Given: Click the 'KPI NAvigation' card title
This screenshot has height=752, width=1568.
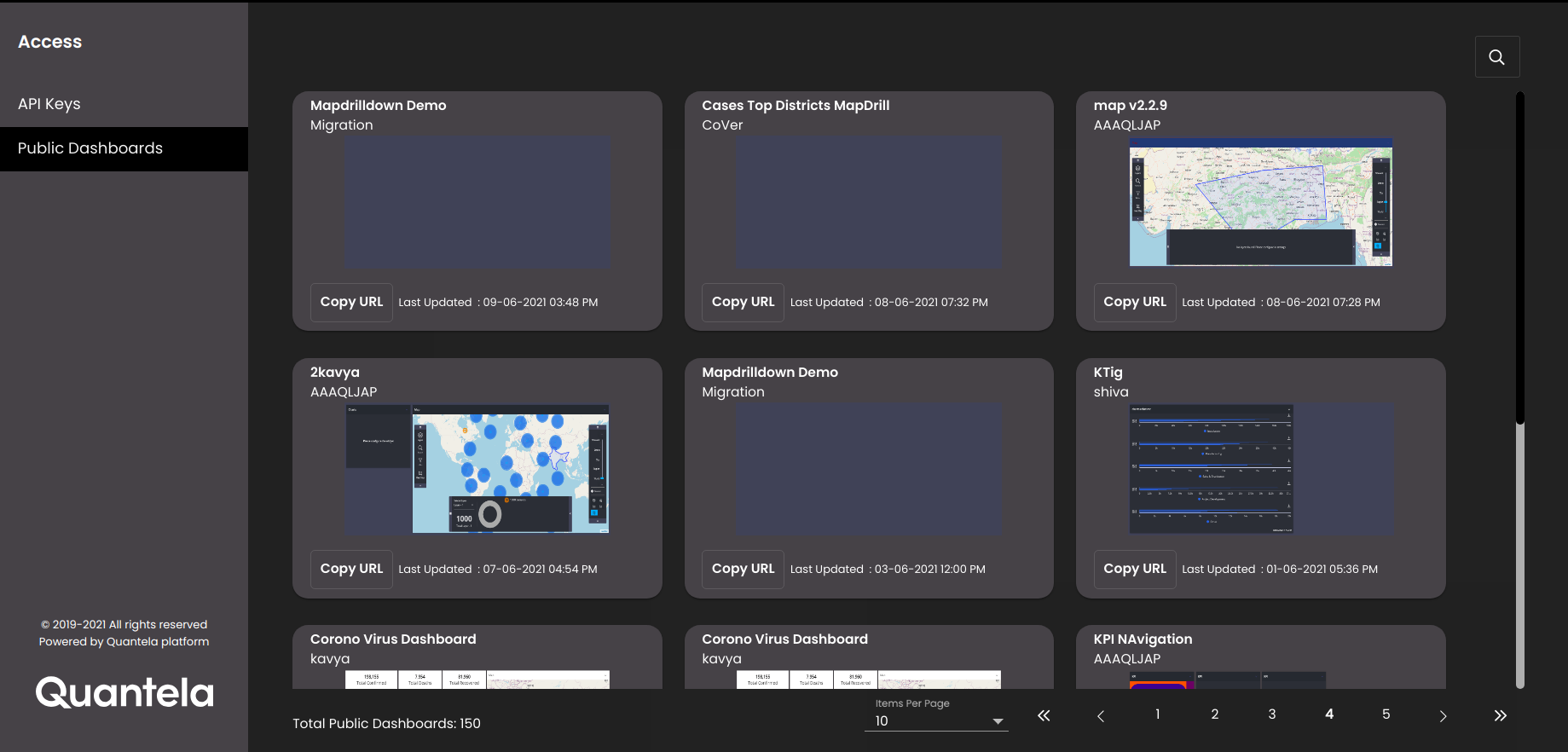Looking at the screenshot, I should coord(1143,639).
